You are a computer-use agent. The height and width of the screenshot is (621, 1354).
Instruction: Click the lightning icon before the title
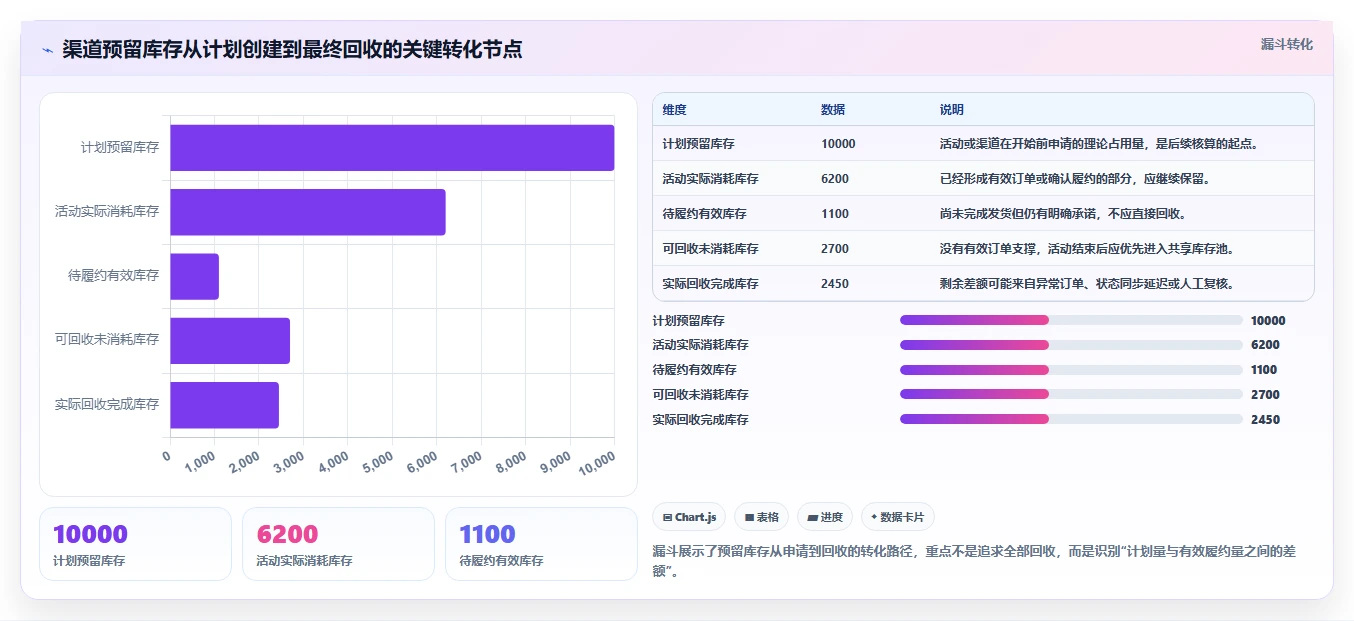click(x=48, y=50)
